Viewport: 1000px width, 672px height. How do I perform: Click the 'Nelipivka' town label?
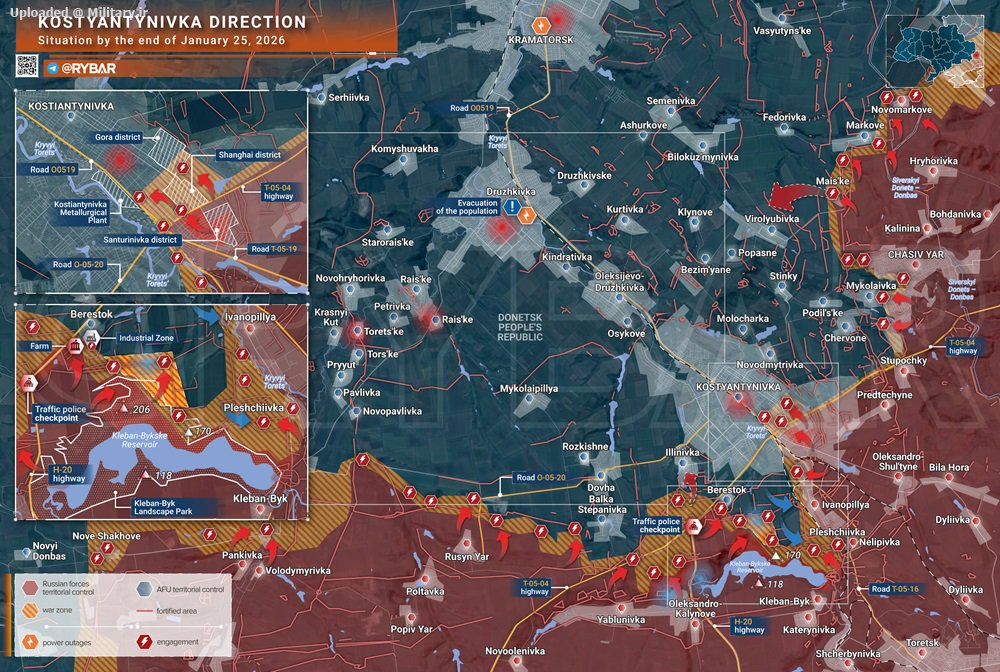tap(879, 542)
